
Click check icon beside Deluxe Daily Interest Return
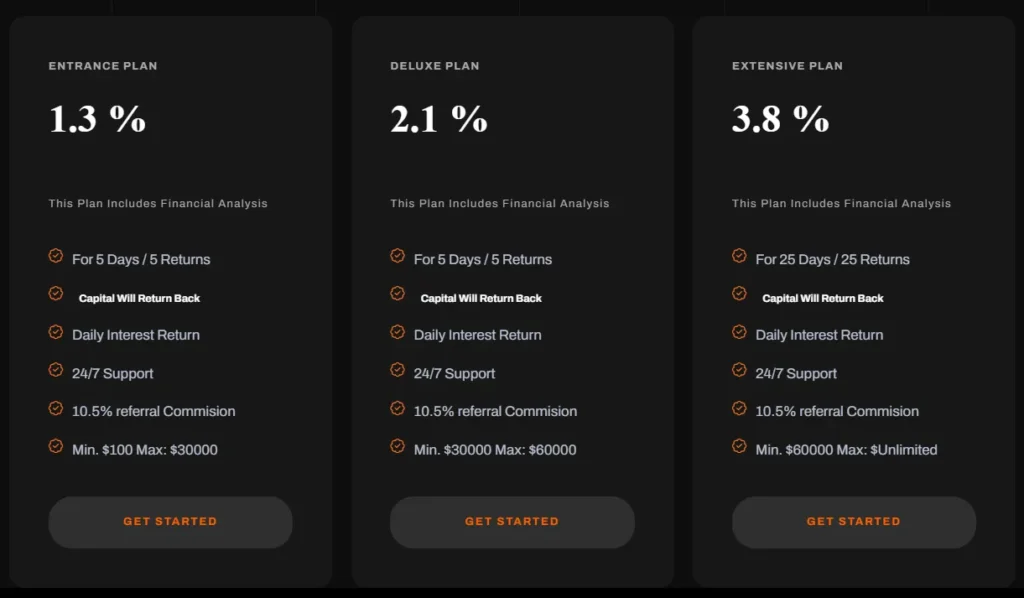[398, 332]
